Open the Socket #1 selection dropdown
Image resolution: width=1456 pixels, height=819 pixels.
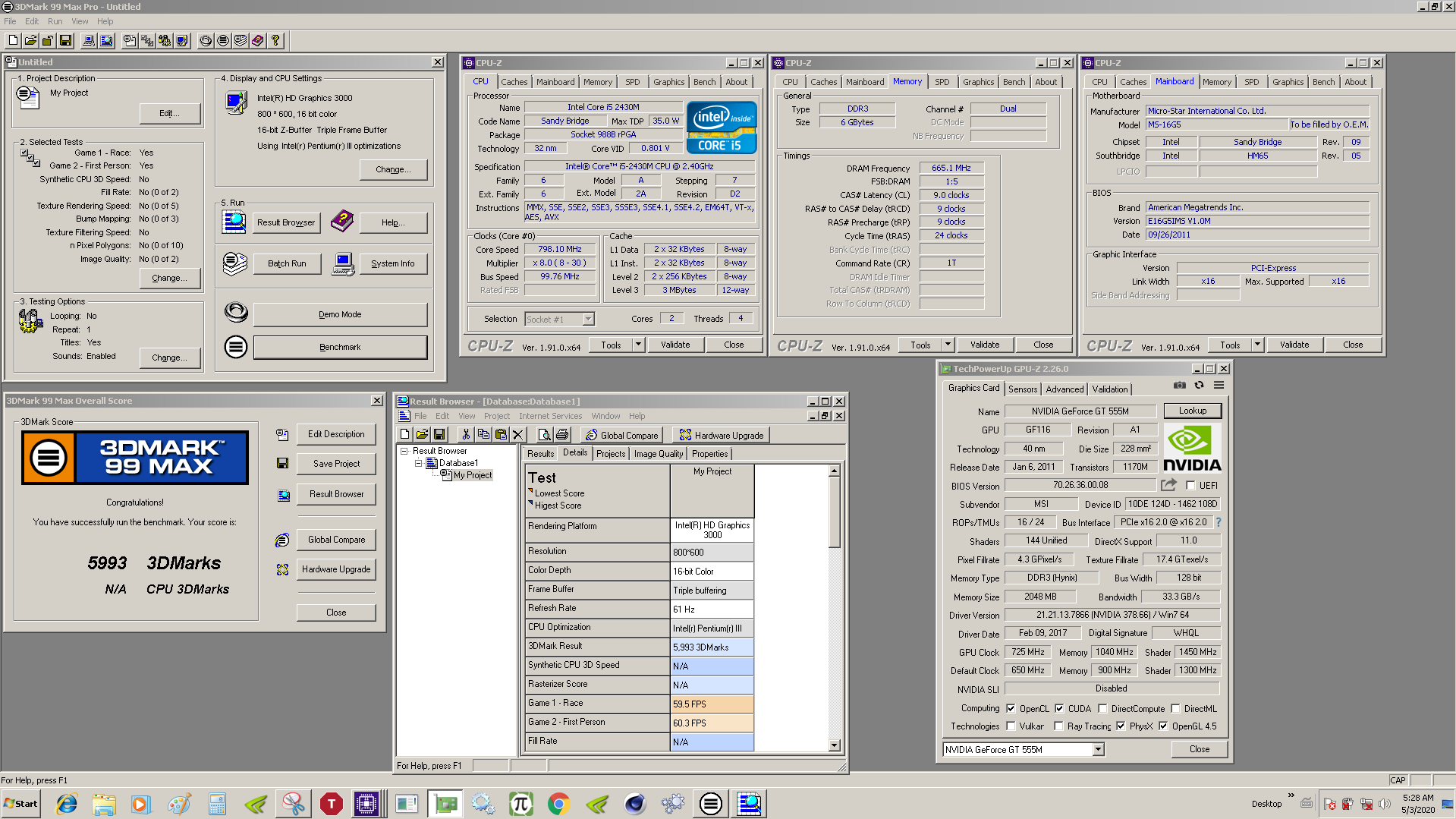[588, 319]
